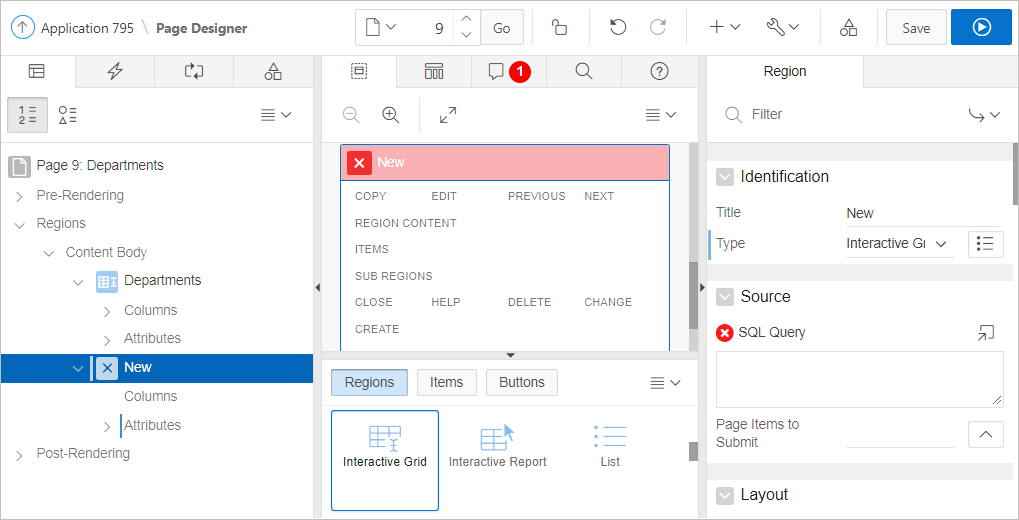Open the Page Search magnifier tab
1019x520 pixels.
pyautogui.click(x=584, y=71)
